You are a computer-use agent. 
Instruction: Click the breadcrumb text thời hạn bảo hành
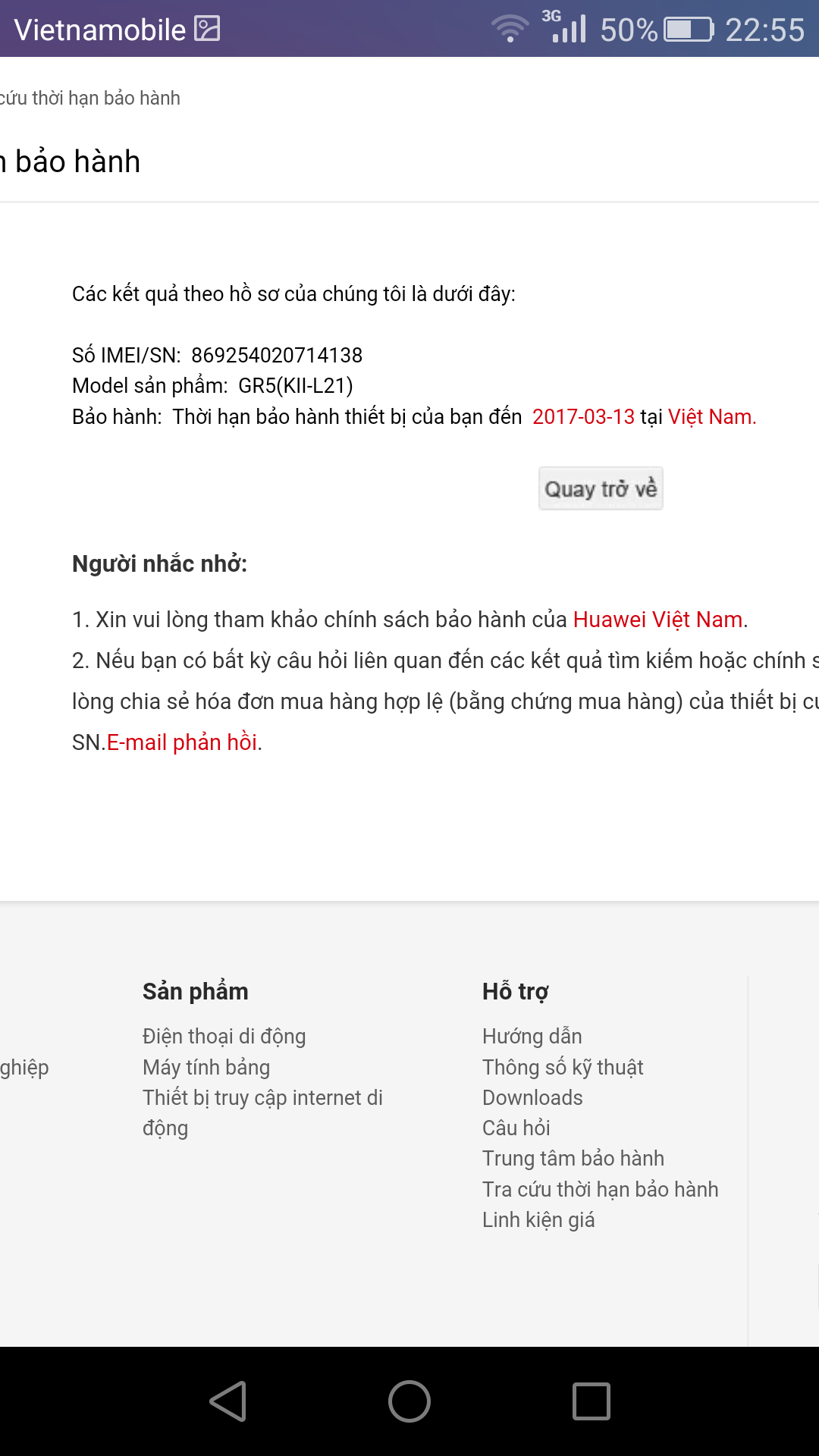coord(105,99)
